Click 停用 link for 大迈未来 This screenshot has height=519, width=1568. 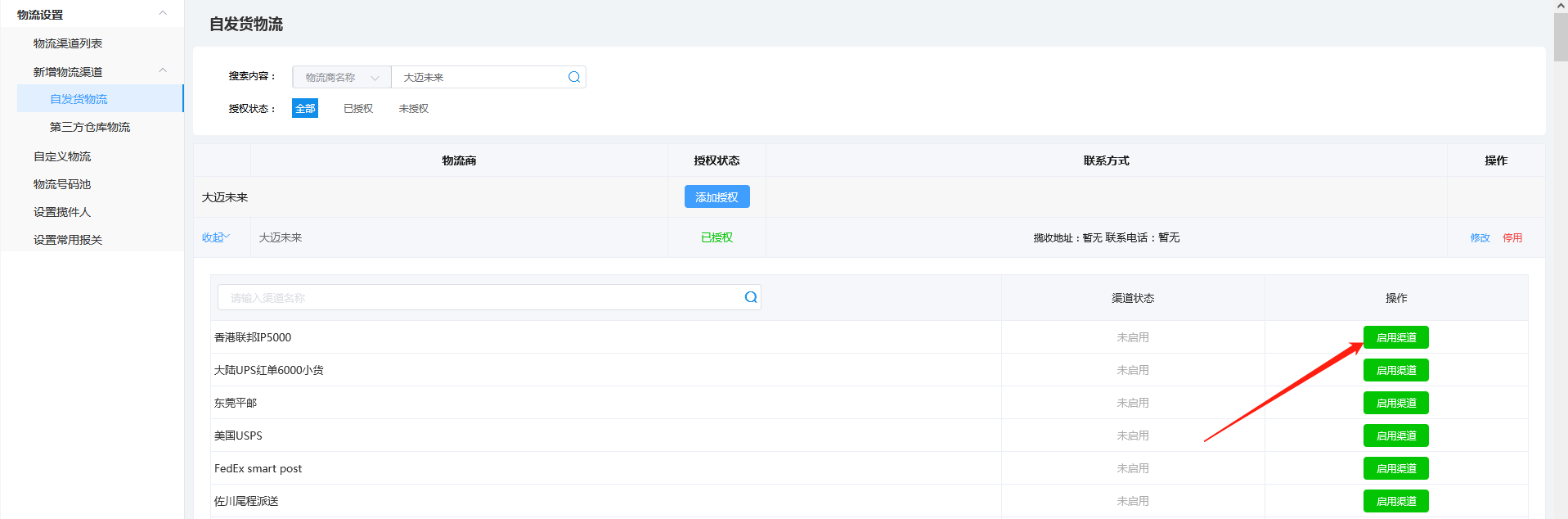tap(1512, 237)
